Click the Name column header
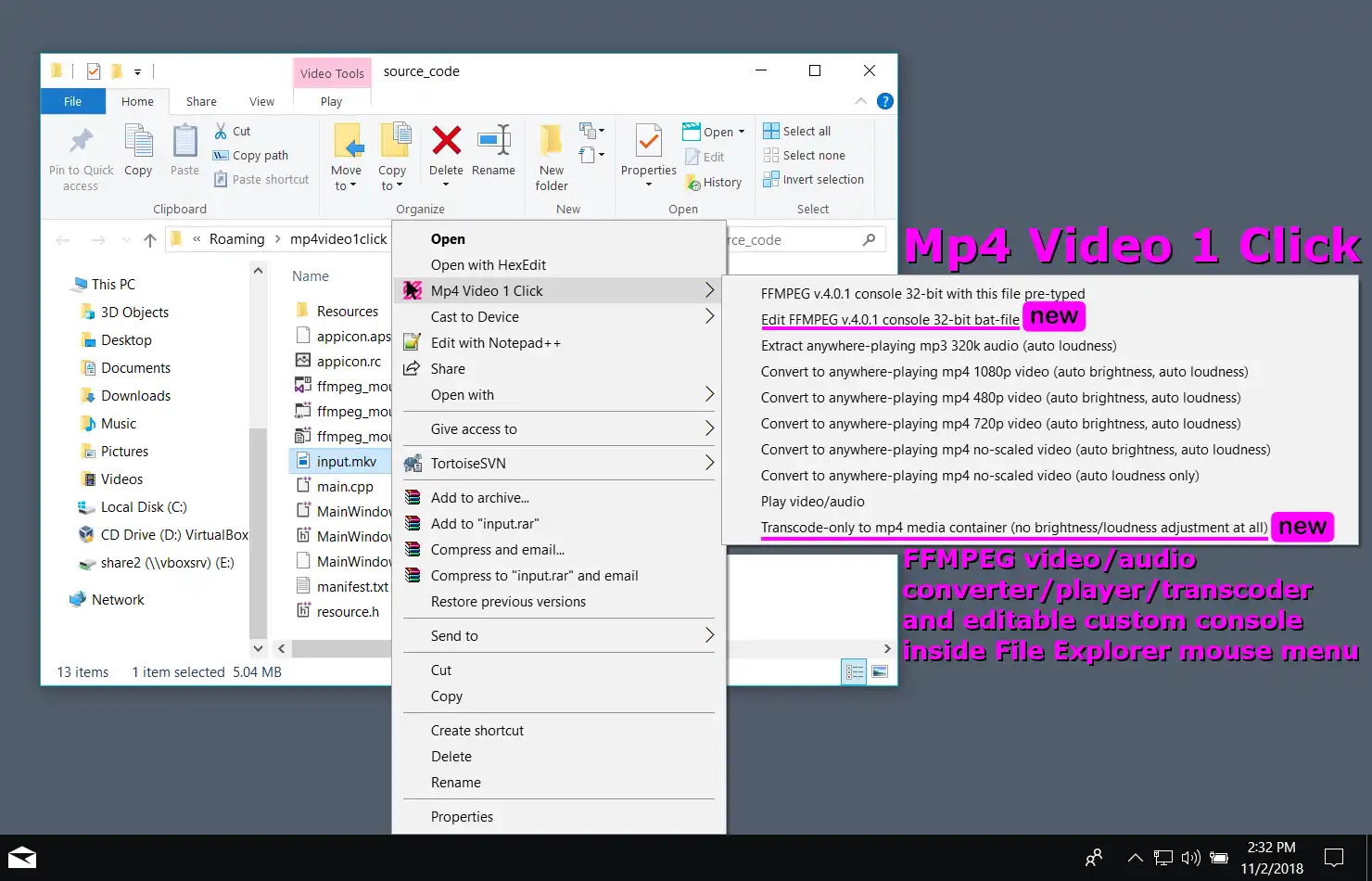This screenshot has width=1372, height=881. pyautogui.click(x=311, y=276)
